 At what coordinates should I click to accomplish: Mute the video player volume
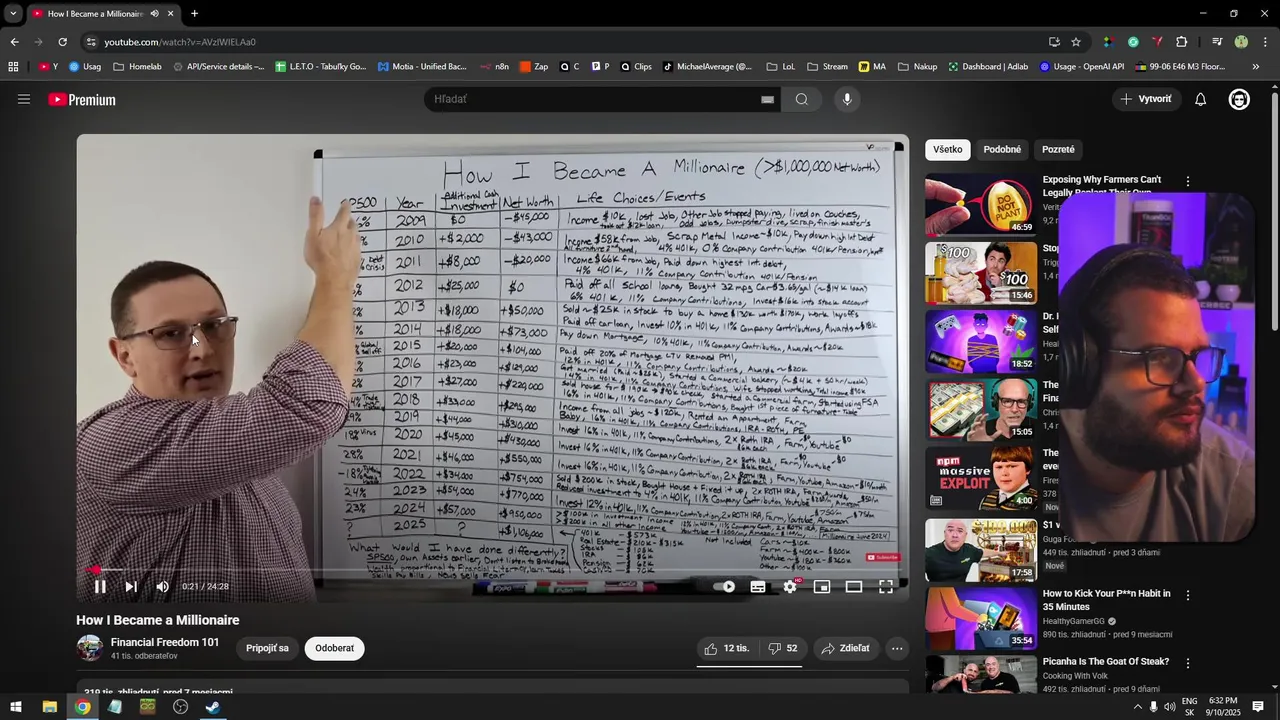(x=162, y=587)
